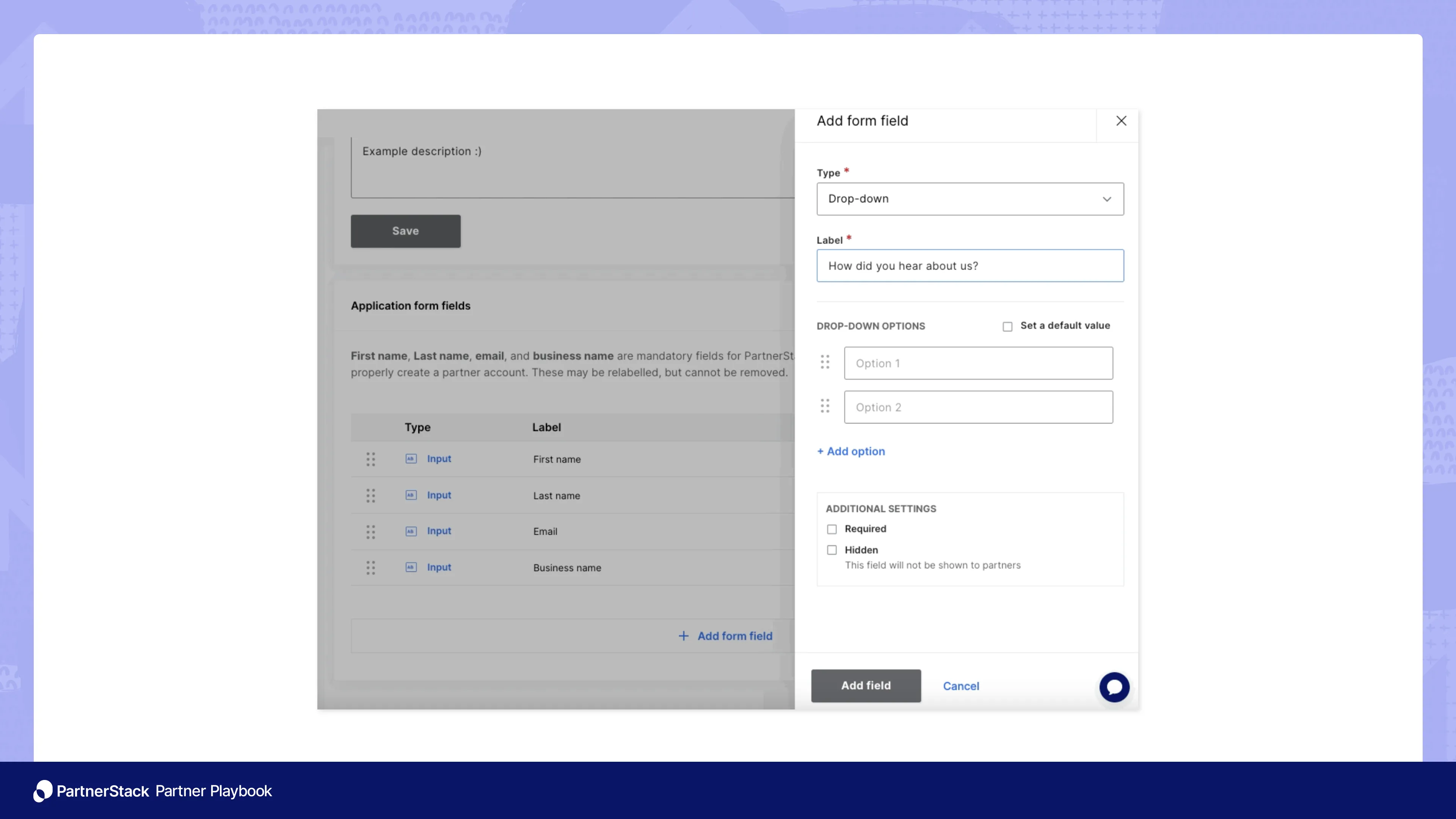Cancel the new form field
This screenshot has height=819, width=1456.
coord(960,686)
